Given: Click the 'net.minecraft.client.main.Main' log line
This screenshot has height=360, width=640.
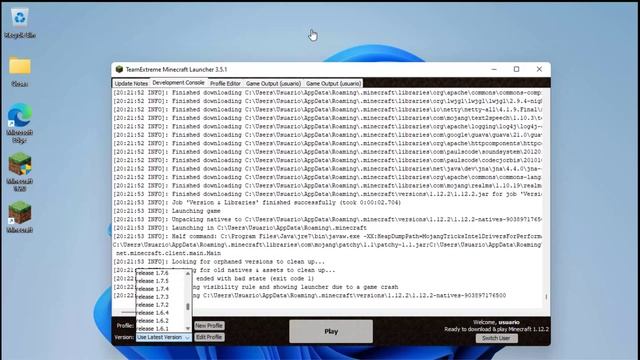Looking at the screenshot, I should click(168, 253).
